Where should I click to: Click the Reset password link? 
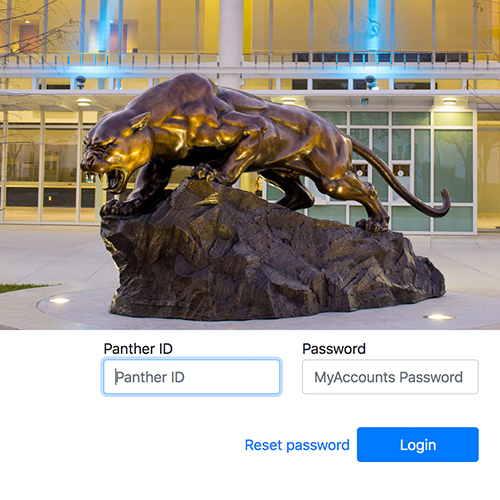point(297,445)
